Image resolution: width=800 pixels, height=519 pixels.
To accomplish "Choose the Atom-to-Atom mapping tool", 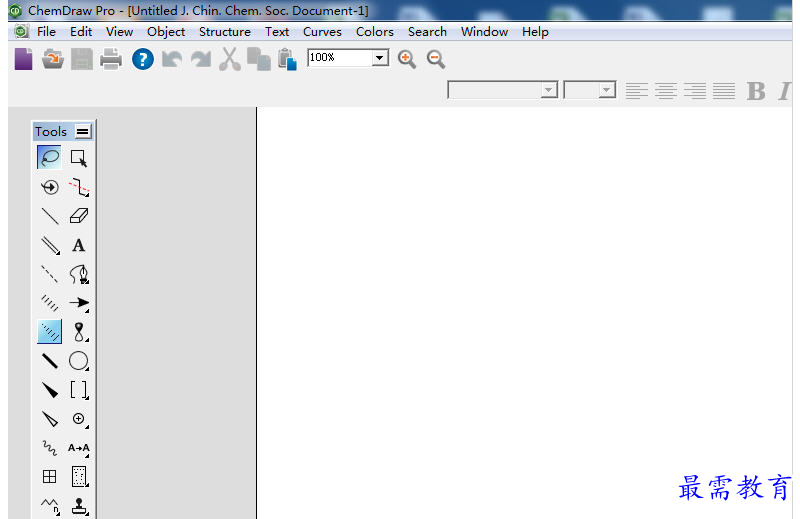I will point(79,448).
